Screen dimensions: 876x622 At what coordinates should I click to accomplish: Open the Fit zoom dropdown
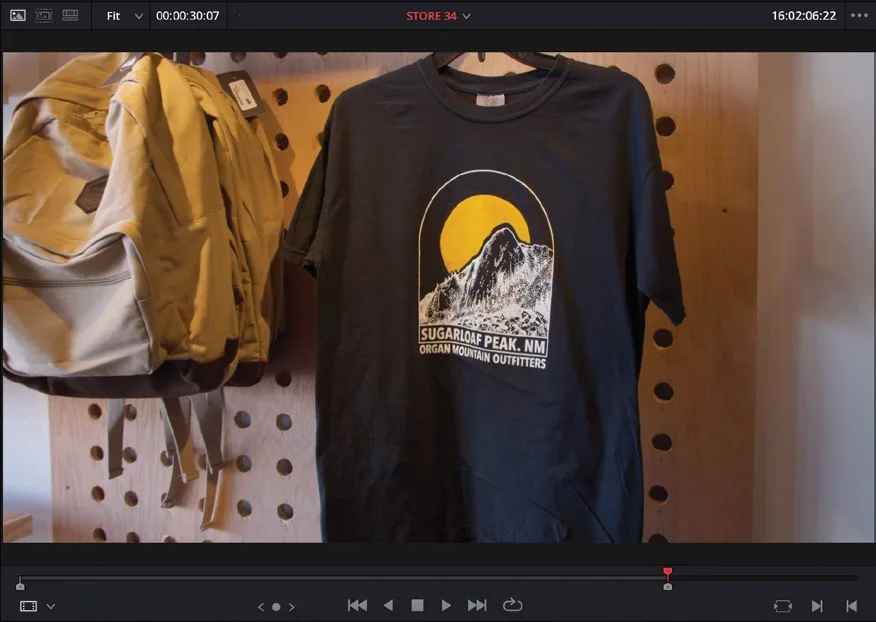[x=124, y=16]
